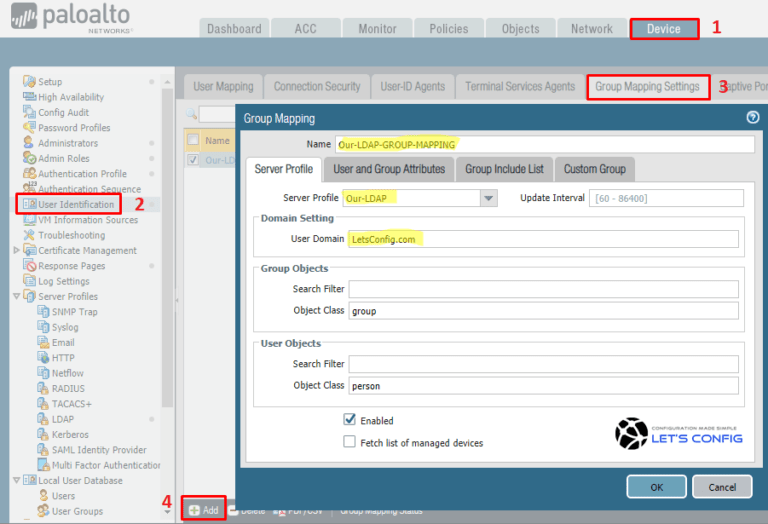768x524 pixels.
Task: Focus Group Objects Search Filter field
Action: tap(543, 289)
